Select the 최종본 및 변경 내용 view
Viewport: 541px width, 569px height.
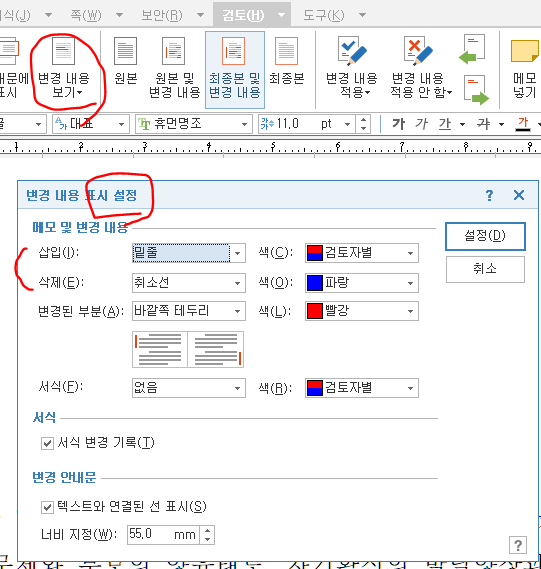pos(234,69)
